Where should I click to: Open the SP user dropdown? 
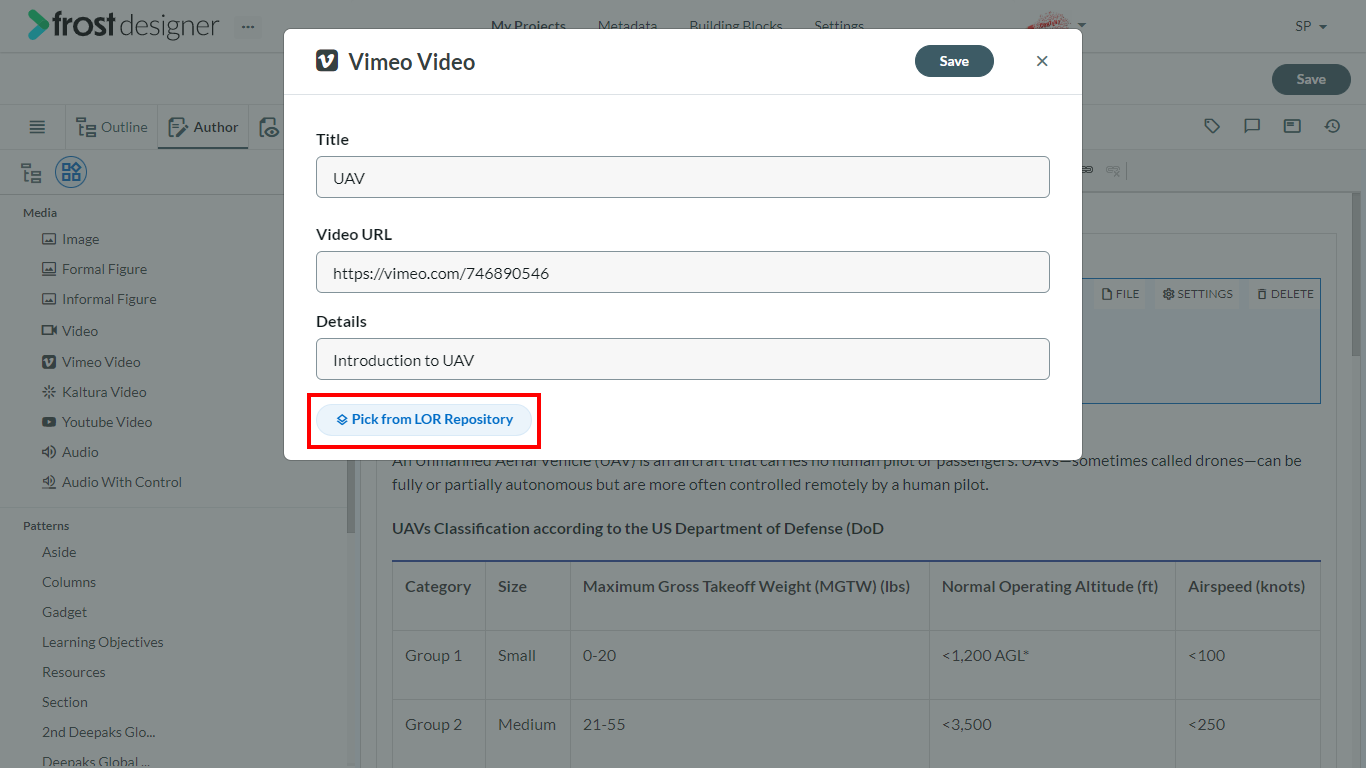1311,26
